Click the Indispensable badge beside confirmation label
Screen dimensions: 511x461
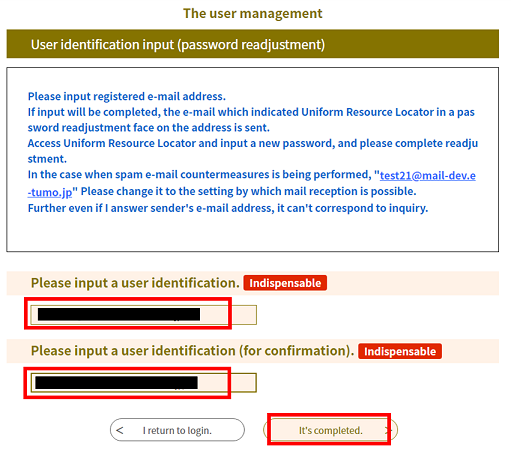click(x=400, y=351)
